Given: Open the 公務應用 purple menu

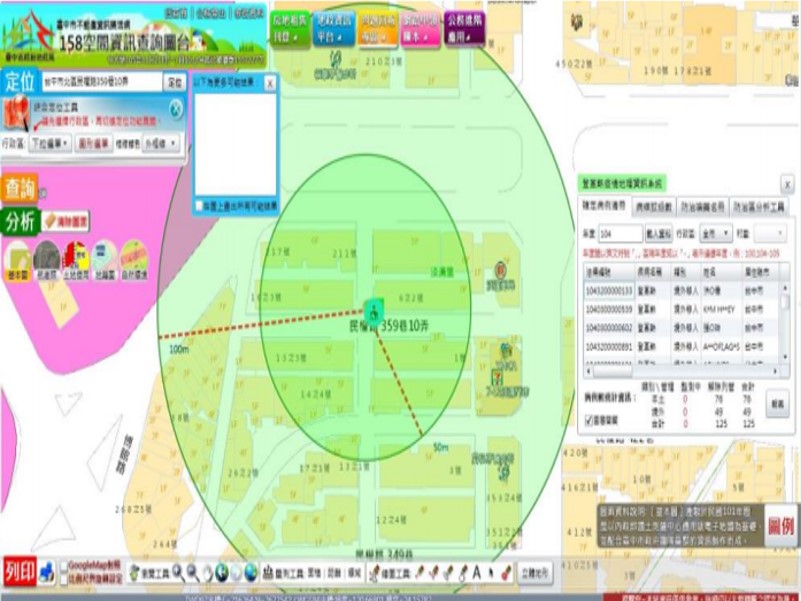Looking at the screenshot, I should pos(463,27).
